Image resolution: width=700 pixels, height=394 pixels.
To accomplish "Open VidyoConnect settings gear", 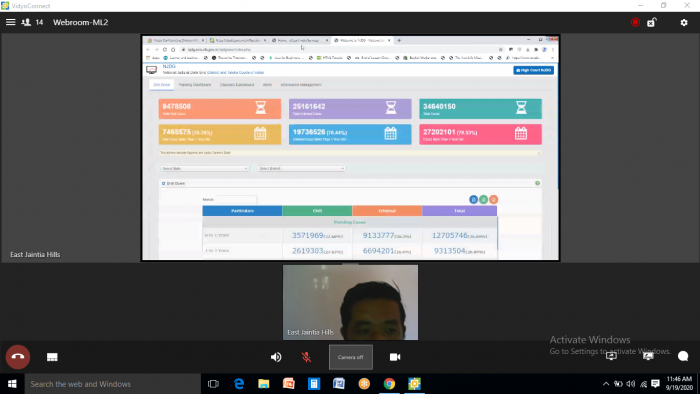I will [684, 22].
